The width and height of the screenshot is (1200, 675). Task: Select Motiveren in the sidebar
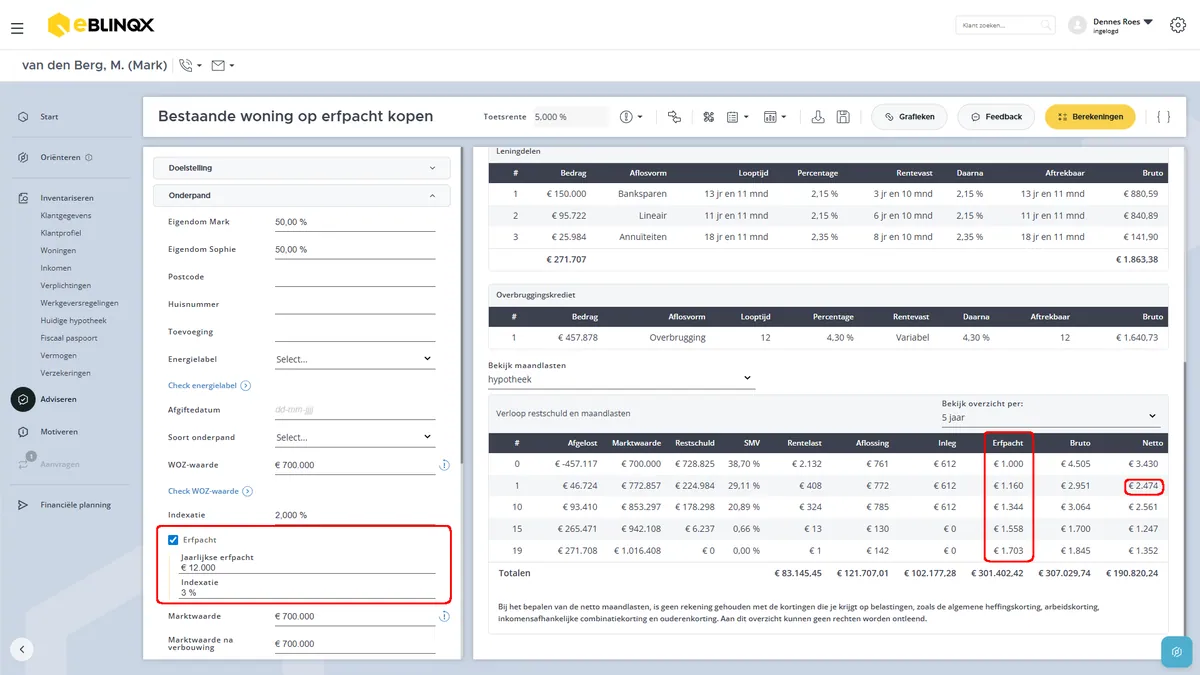coord(59,432)
